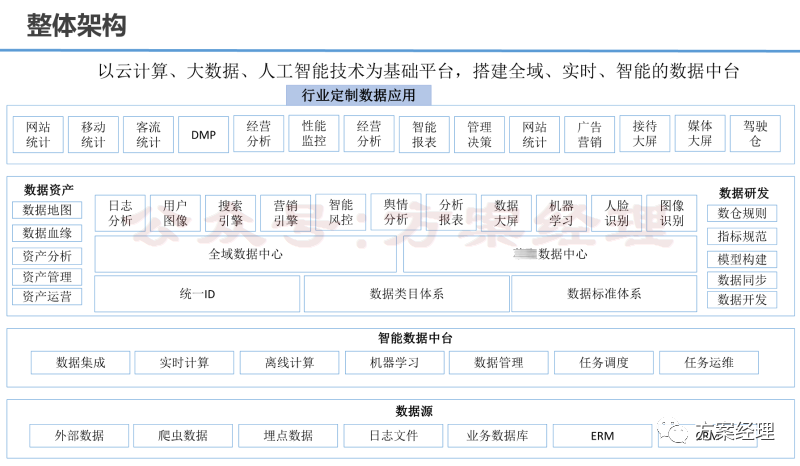800x466 pixels.
Task: Select the 智能风控 box
Action: pyautogui.click(x=341, y=212)
